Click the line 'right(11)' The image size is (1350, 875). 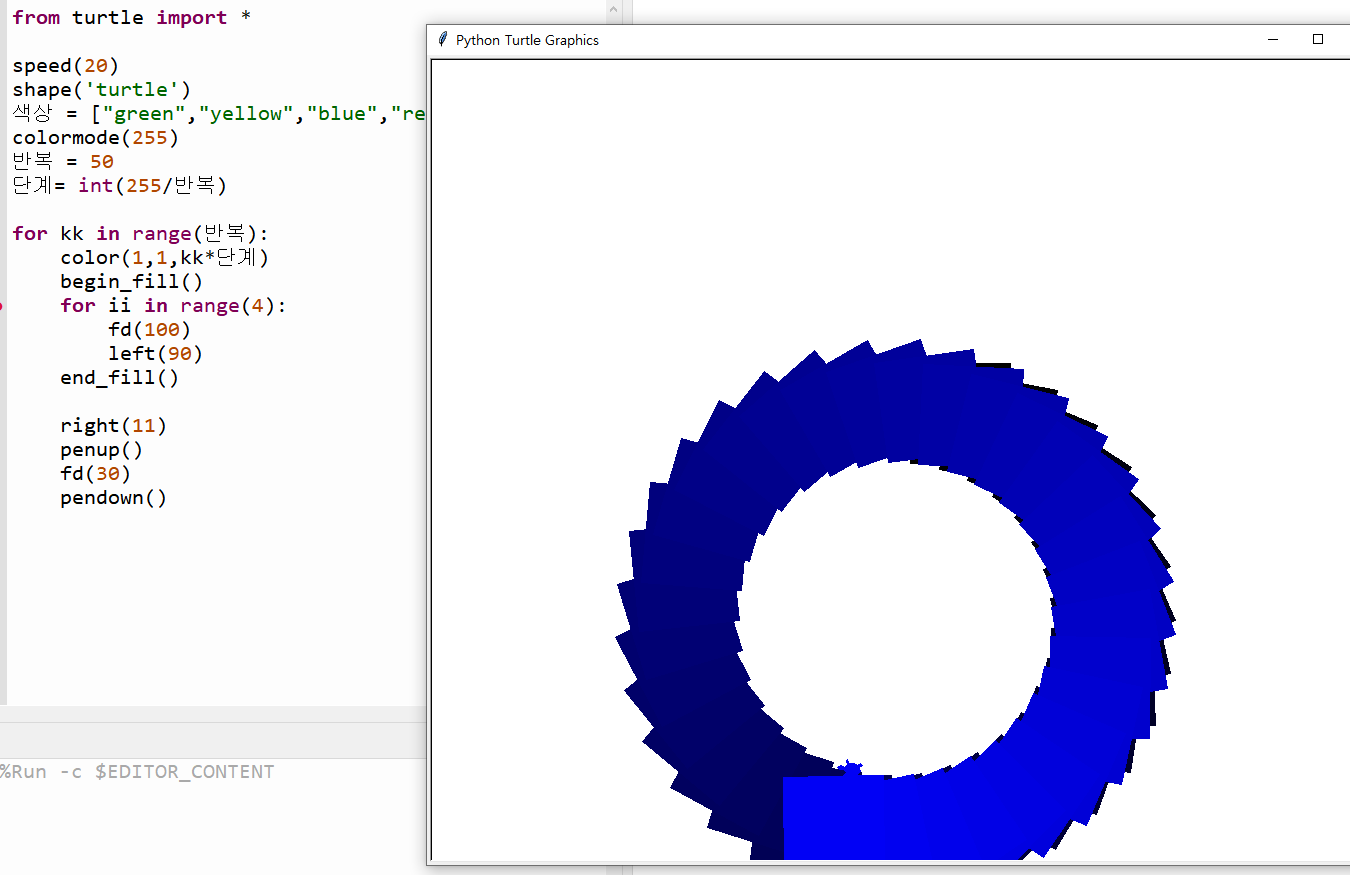click(x=113, y=426)
